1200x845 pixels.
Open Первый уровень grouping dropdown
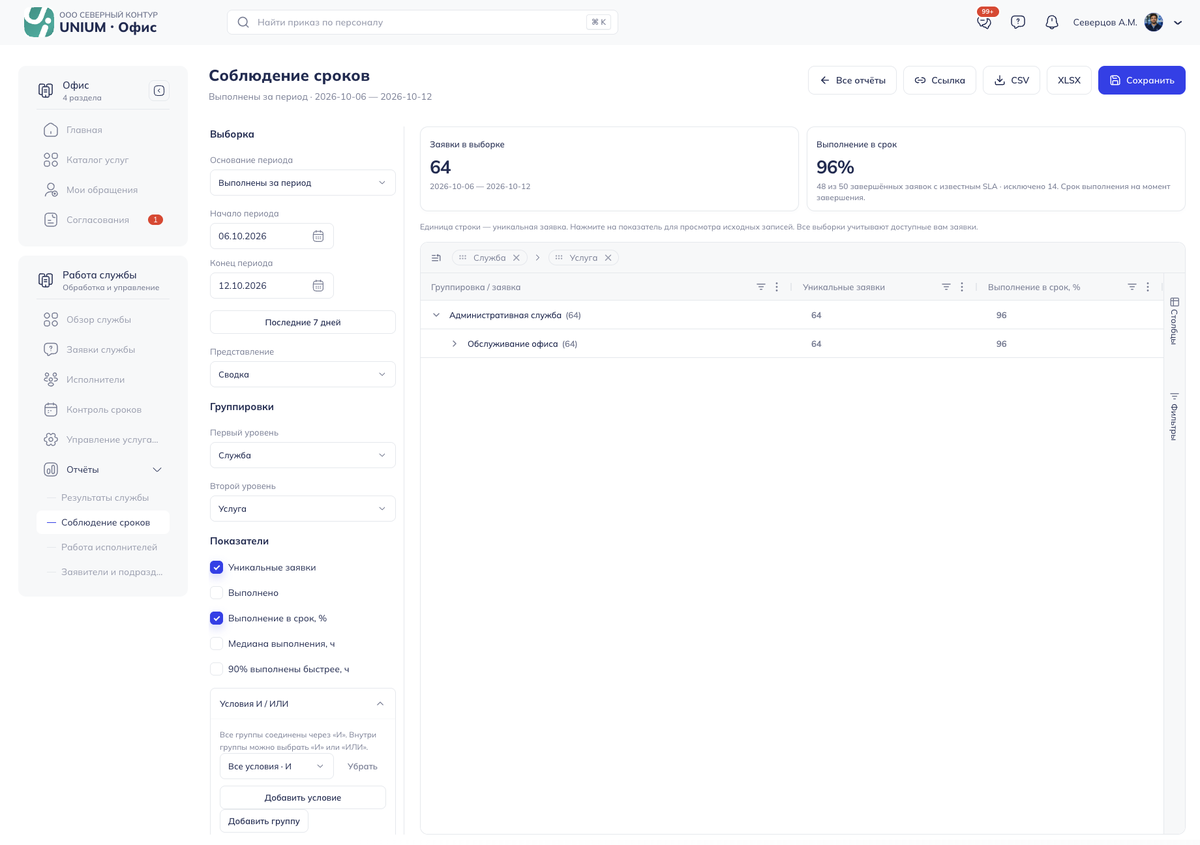(x=303, y=455)
